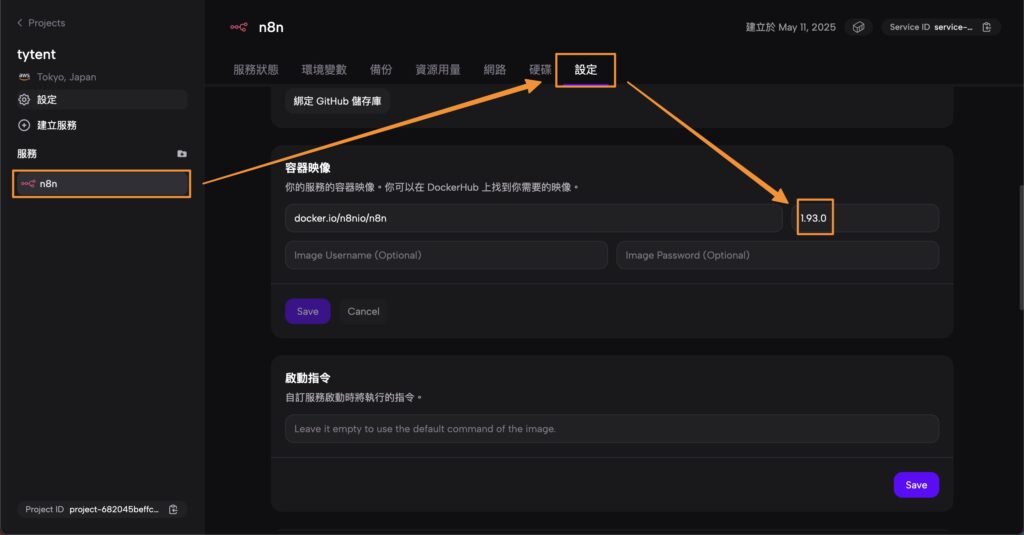Switch to the 資源用量 tab
The image size is (1024, 535).
[x=438, y=69]
